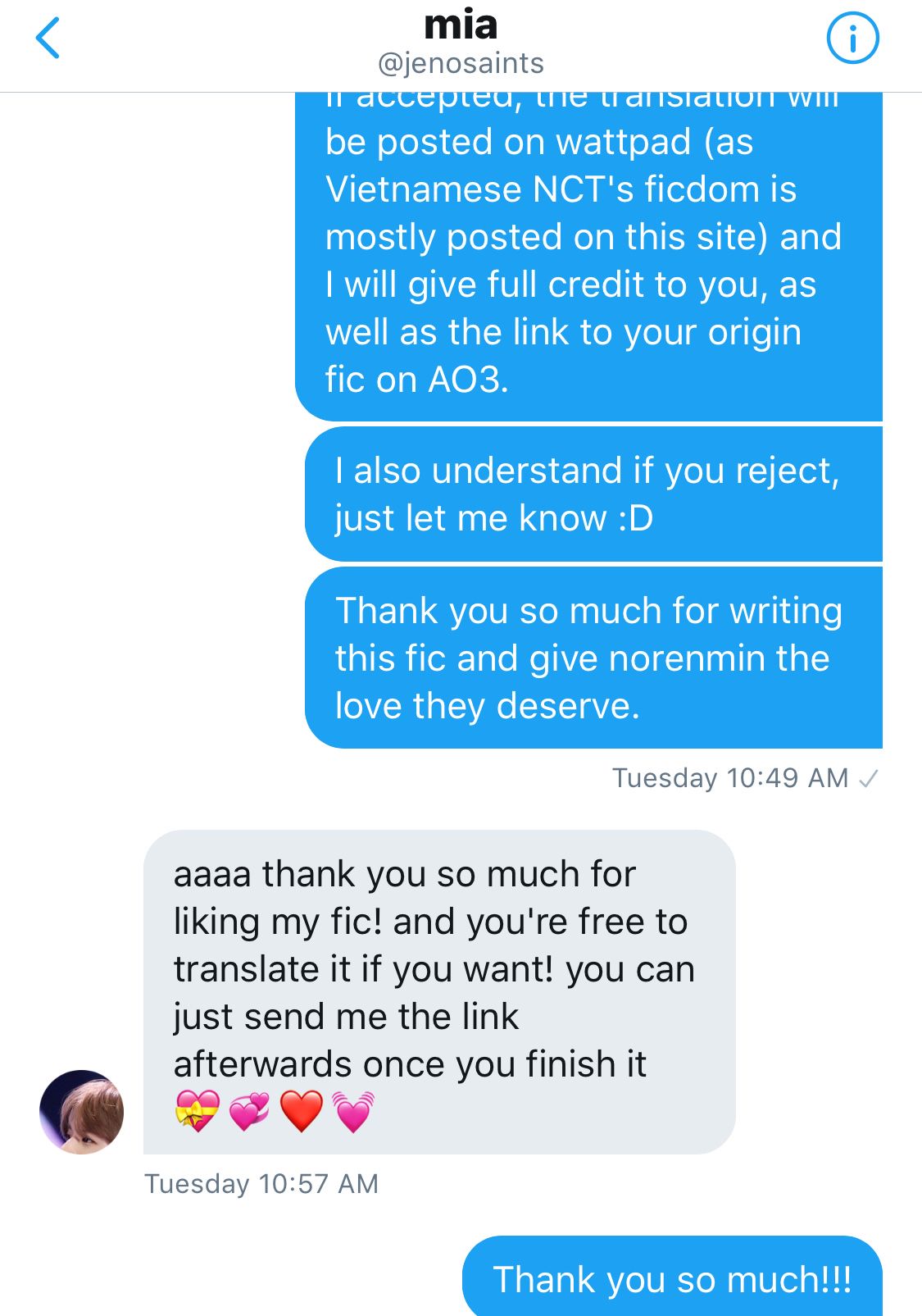Tap the two hearts emoji
This screenshot has height=1316, width=922.
249,1112
